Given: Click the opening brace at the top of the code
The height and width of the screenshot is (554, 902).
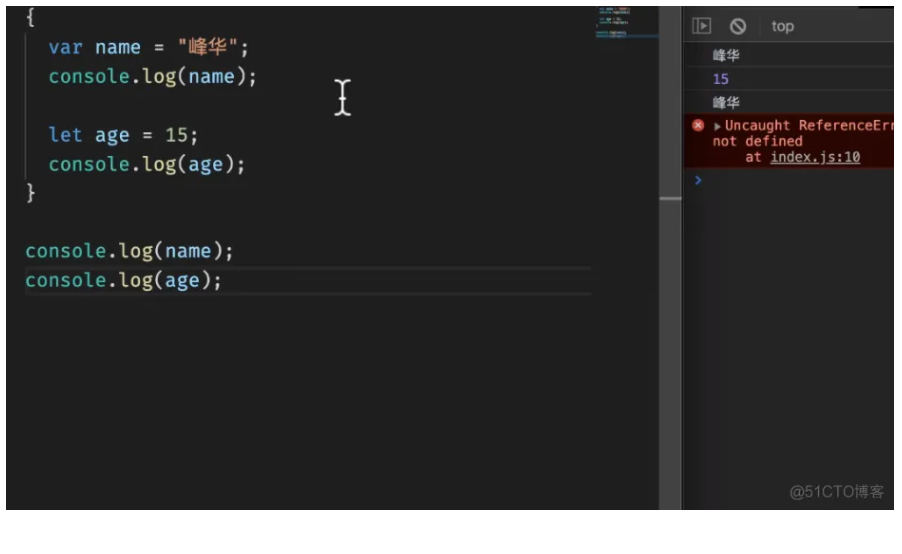Looking at the screenshot, I should [x=30, y=17].
